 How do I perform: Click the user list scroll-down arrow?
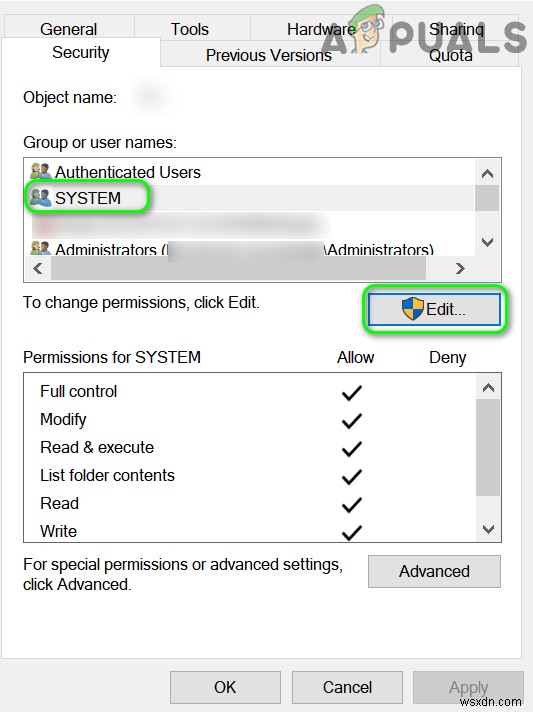click(487, 242)
